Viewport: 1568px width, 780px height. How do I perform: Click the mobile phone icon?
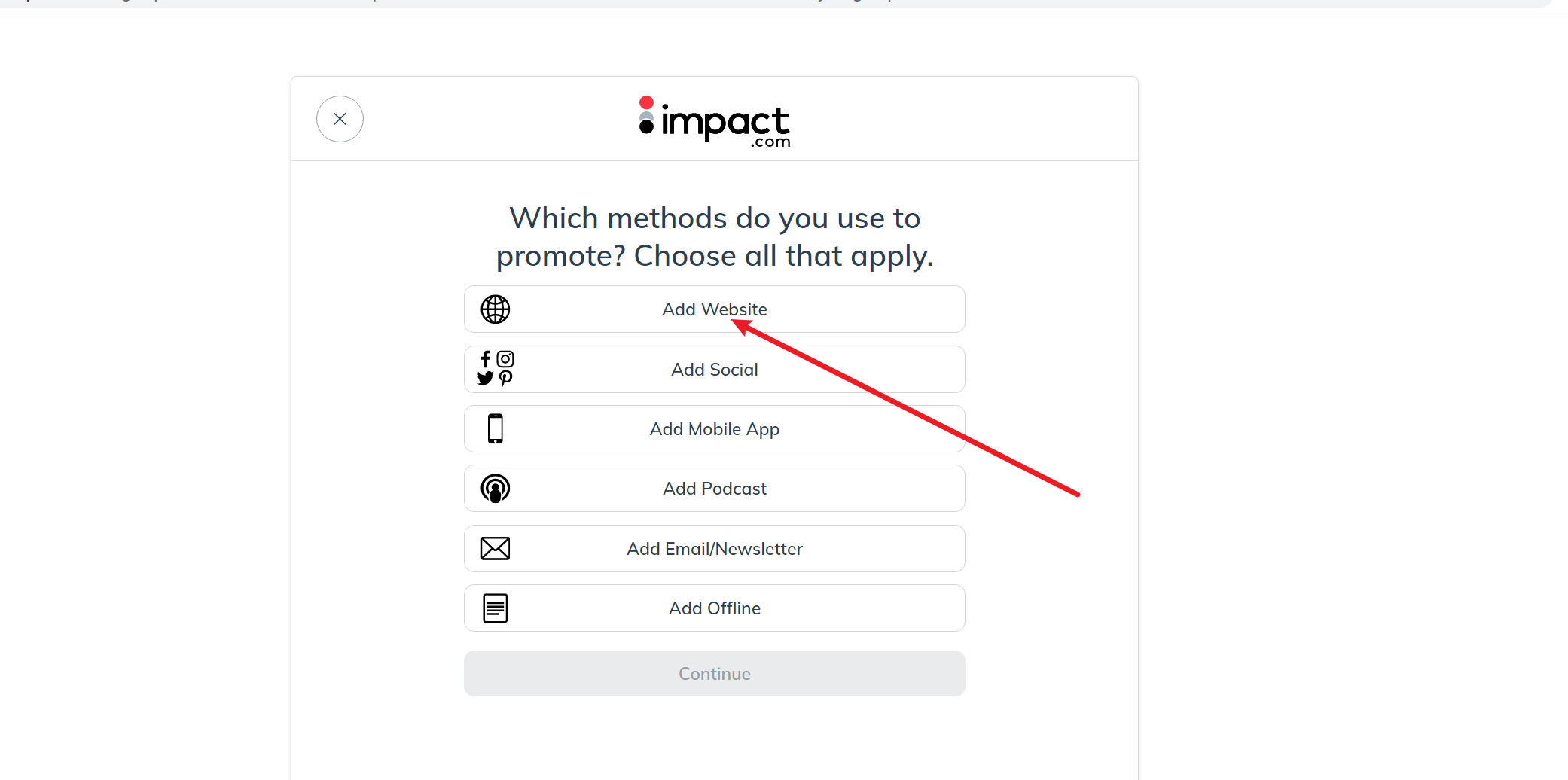point(495,428)
